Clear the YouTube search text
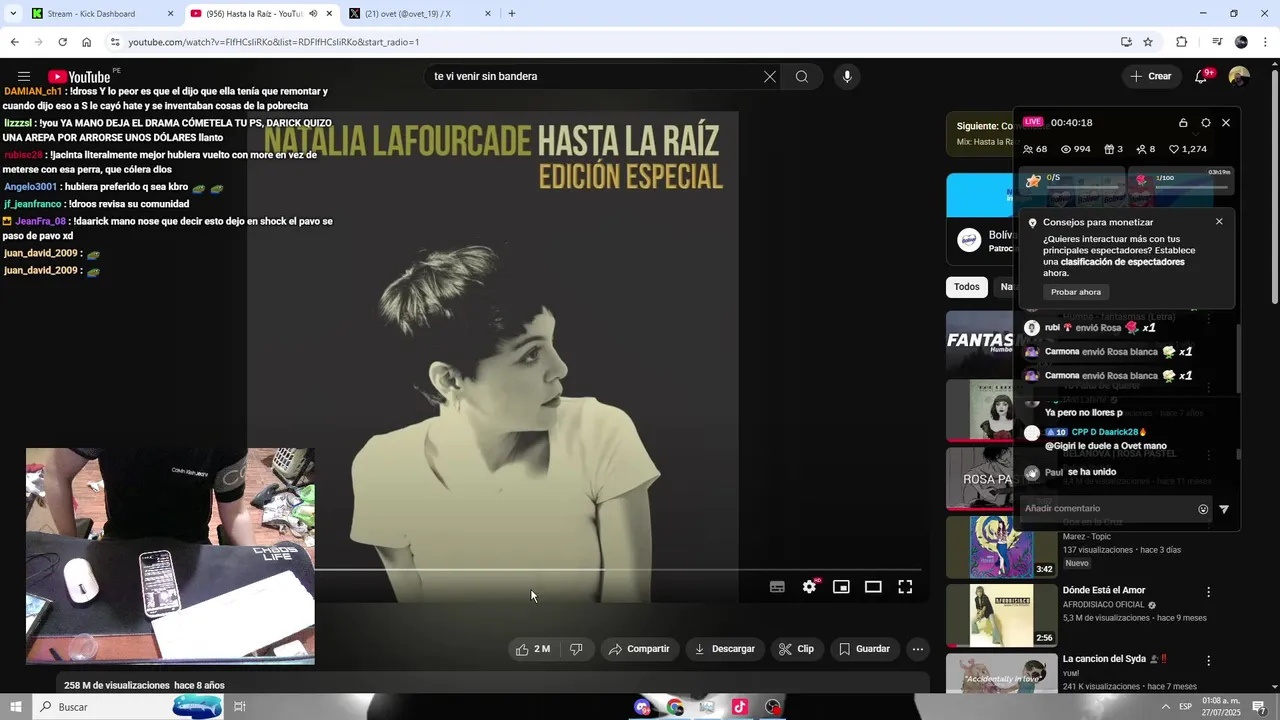The height and width of the screenshot is (720, 1280). [x=770, y=77]
